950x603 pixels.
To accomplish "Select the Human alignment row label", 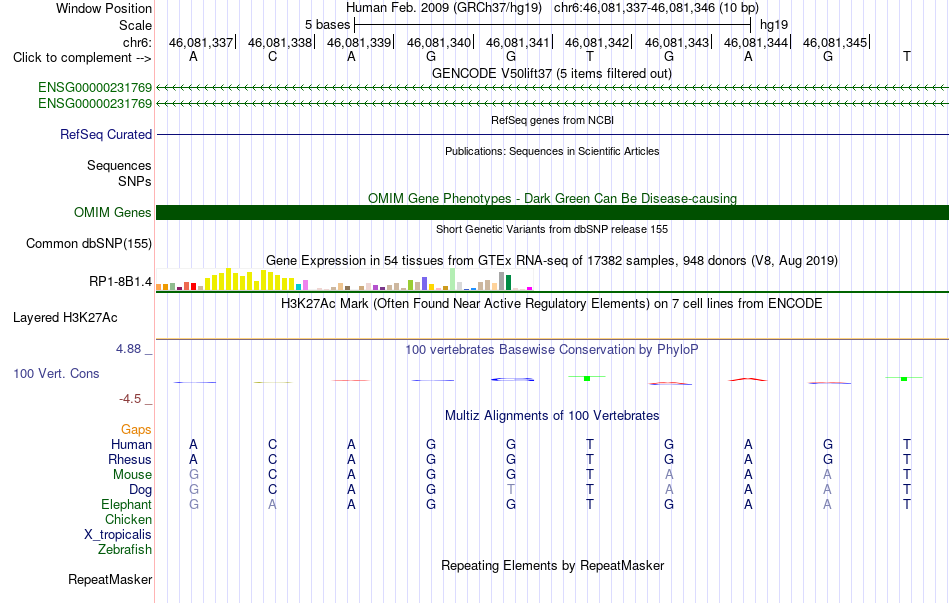I will tap(131, 444).
